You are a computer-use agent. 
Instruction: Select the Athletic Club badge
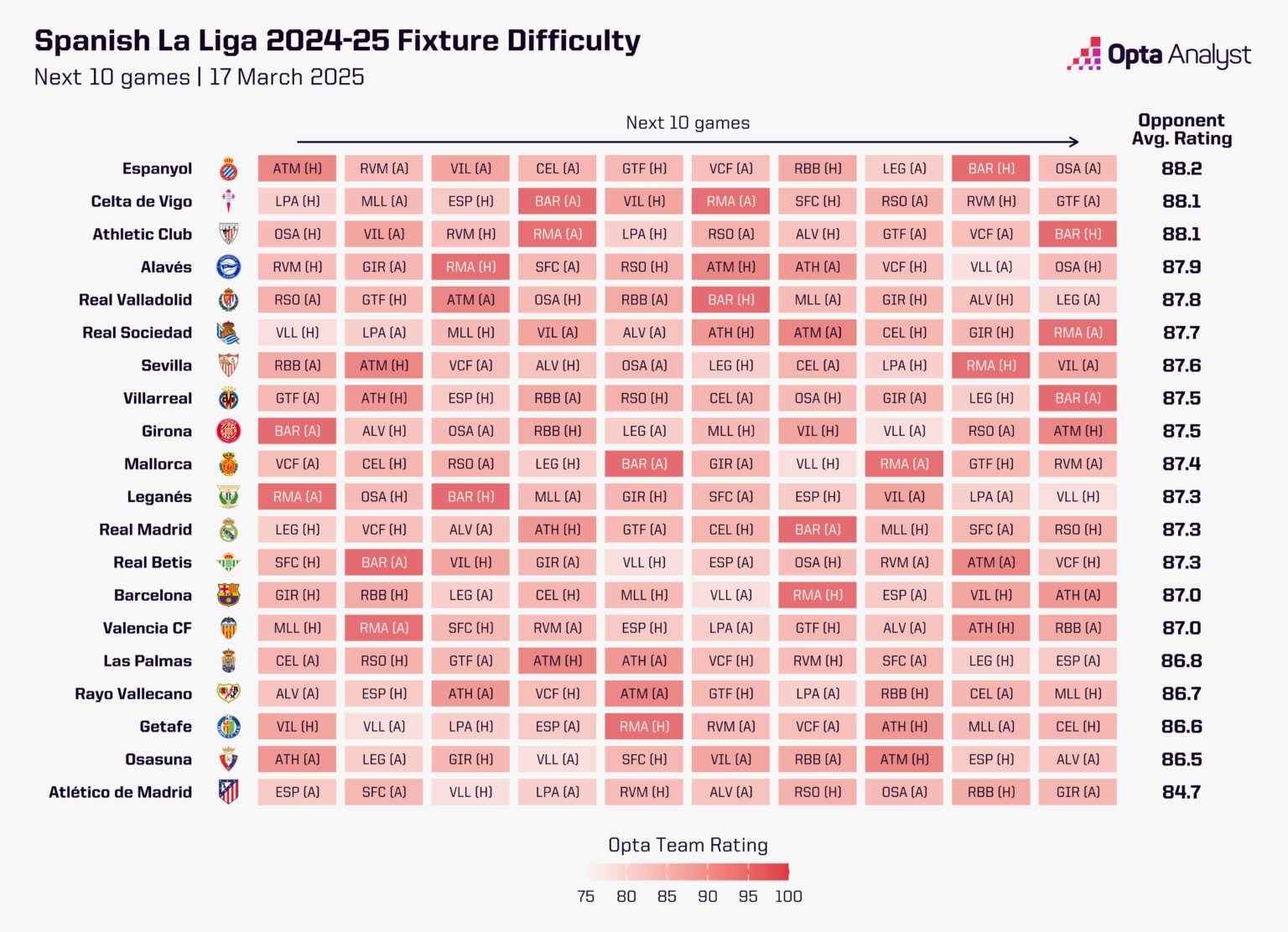click(x=228, y=235)
